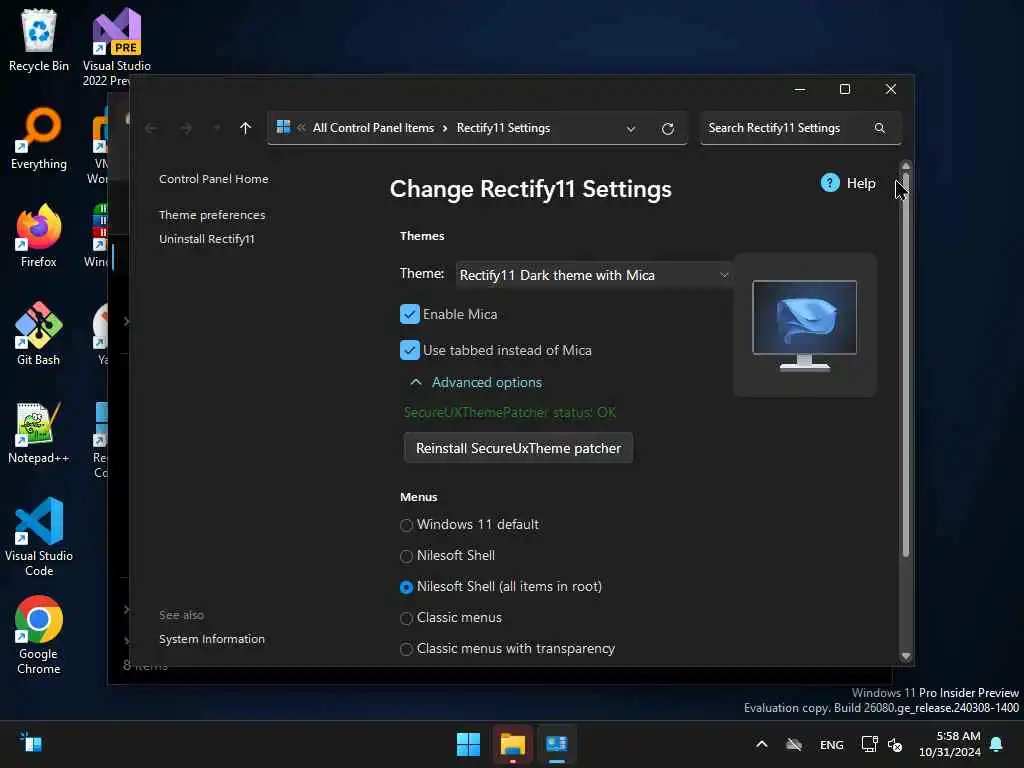Launch Visual Studio Code shortcut

[x=39, y=537]
